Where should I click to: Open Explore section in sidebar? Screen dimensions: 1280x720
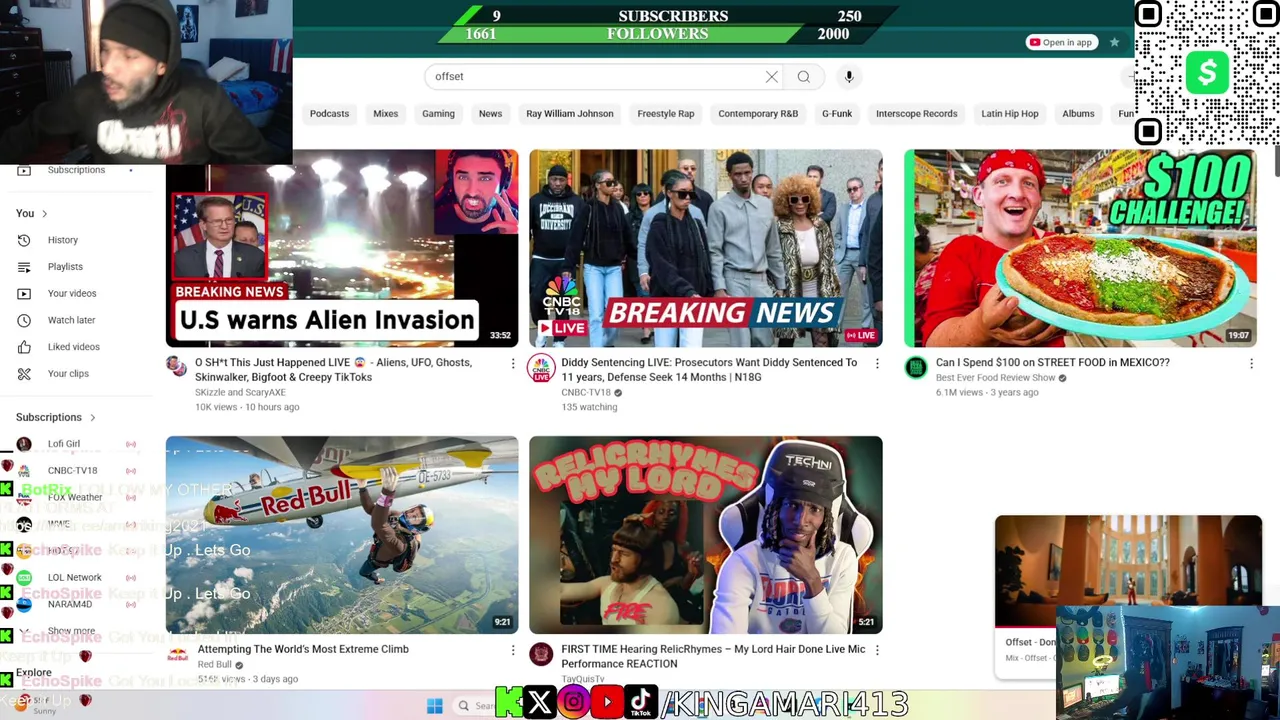coord(33,673)
